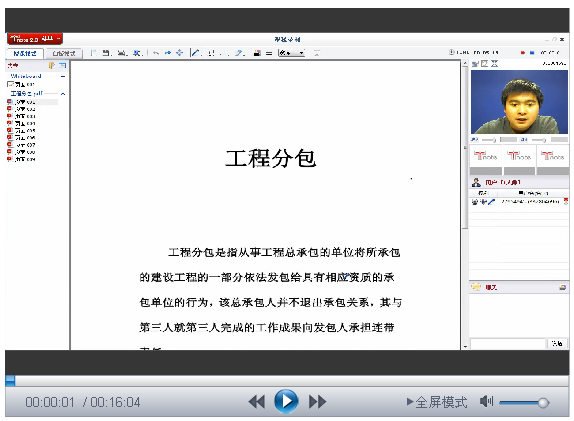Open the pen color picker icon
Image resolution: width=574 pixels, height=421 pixels.
[257, 53]
